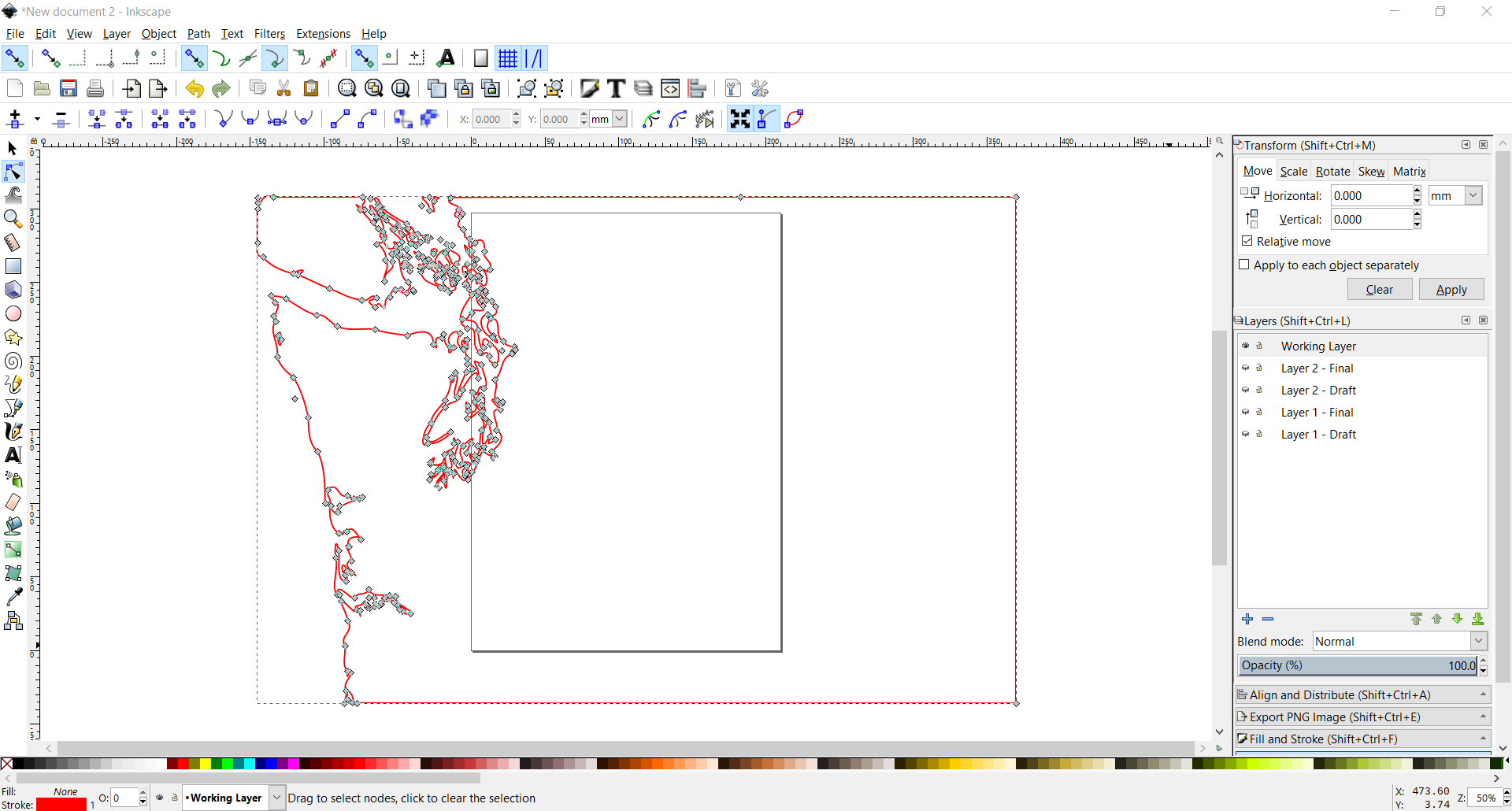Toggle the Relative move checkbox

[x=1247, y=241]
